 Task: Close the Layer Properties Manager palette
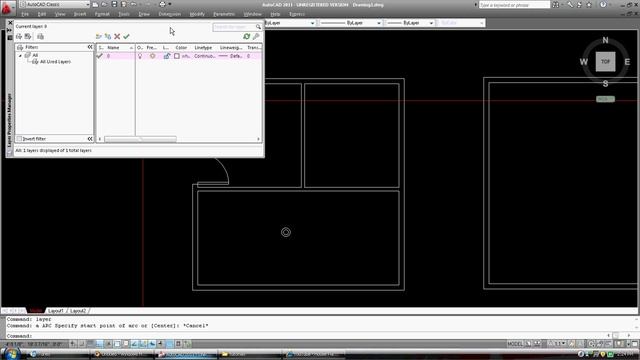click(x=10, y=23)
